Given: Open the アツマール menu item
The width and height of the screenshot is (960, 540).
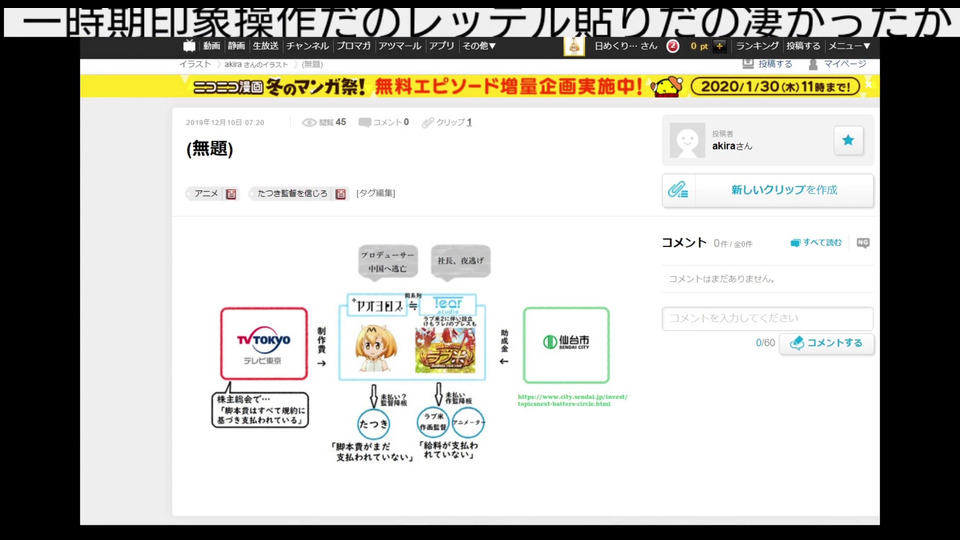Looking at the screenshot, I should [x=400, y=46].
